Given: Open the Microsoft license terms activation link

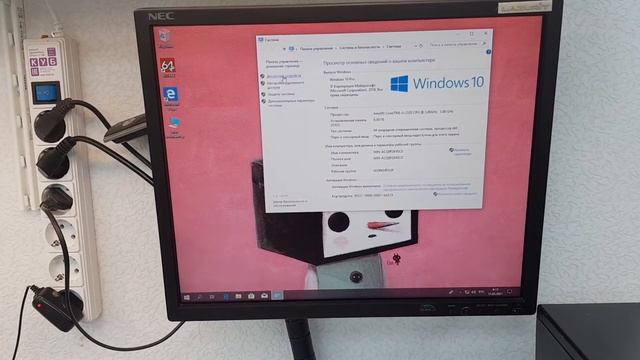Looking at the screenshot, I should point(427,187).
